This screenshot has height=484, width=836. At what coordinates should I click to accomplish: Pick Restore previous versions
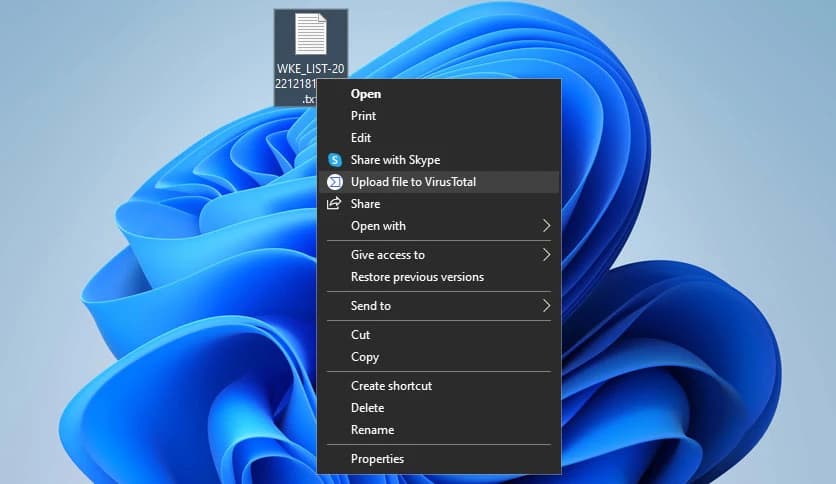coord(417,277)
